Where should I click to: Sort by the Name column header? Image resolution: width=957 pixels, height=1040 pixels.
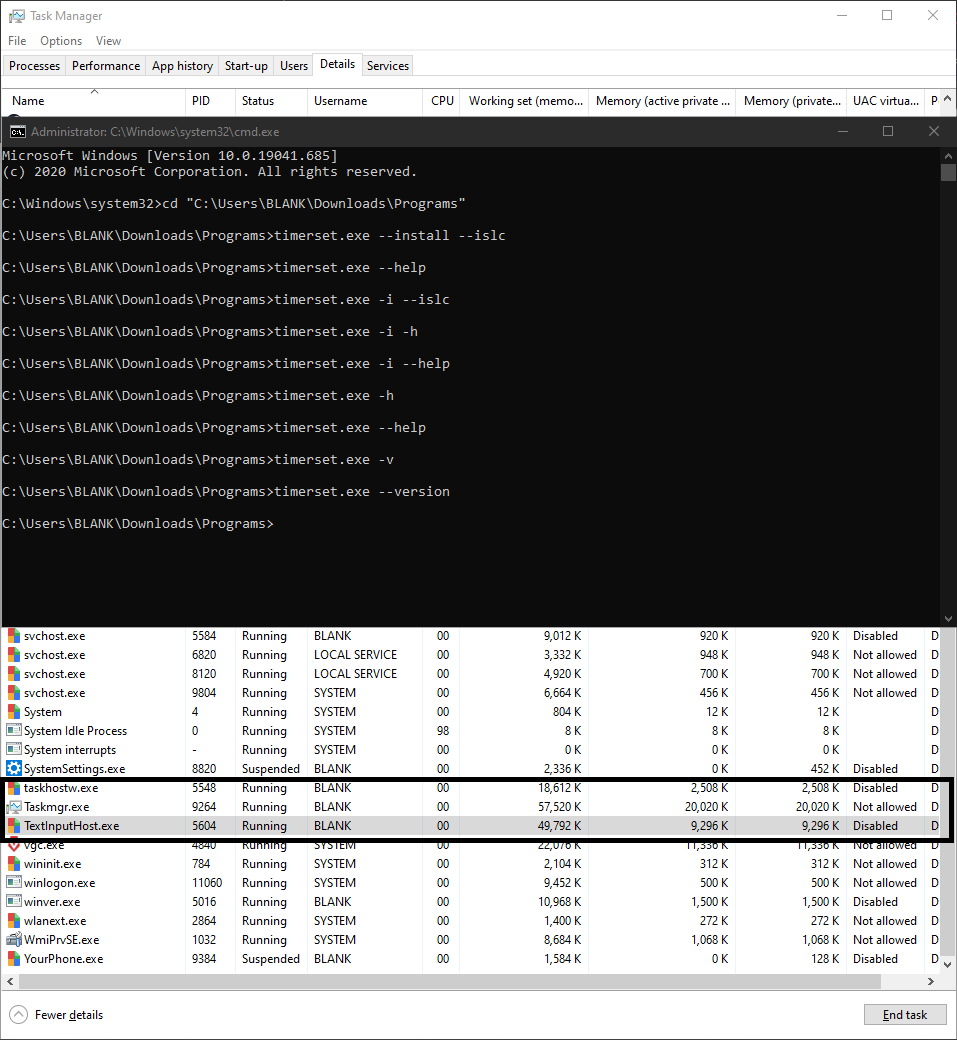[x=94, y=101]
